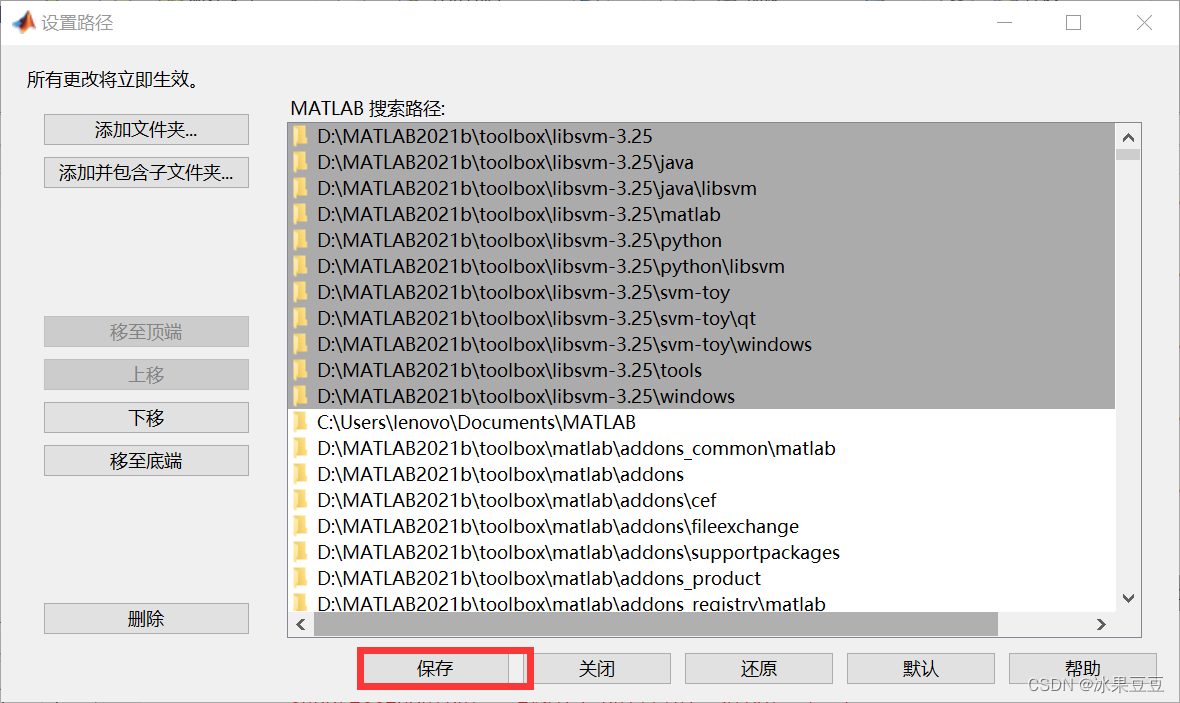The height and width of the screenshot is (703, 1180).
Task: Click the vertical scrollbar thumb
Action: [x=1128, y=154]
